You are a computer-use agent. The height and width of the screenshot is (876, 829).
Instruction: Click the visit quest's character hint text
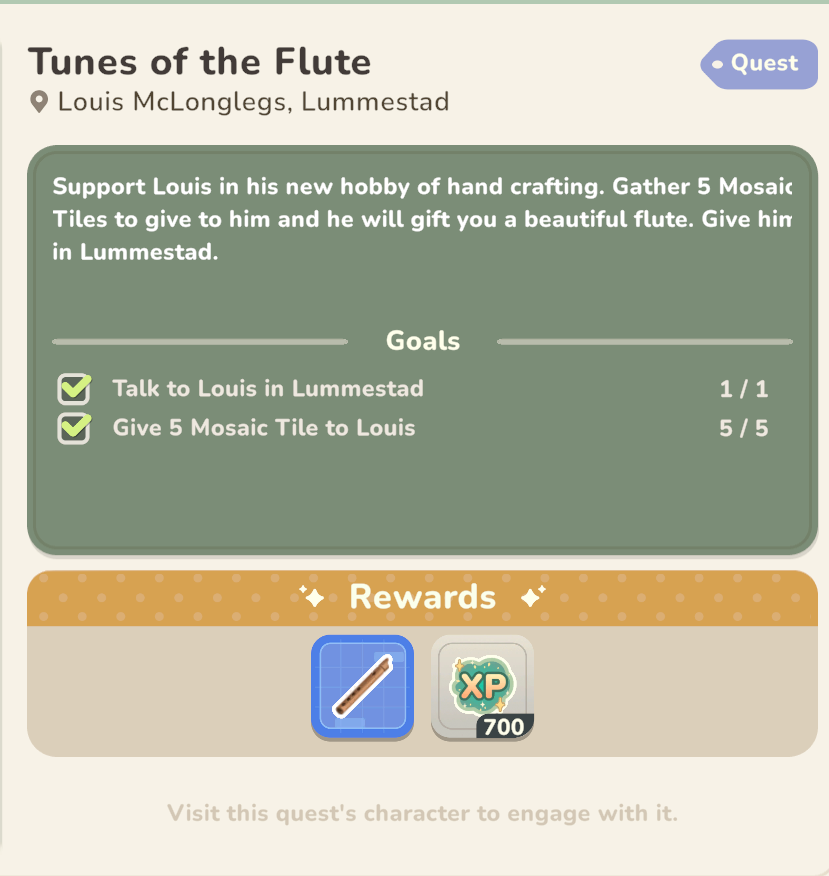click(x=422, y=813)
